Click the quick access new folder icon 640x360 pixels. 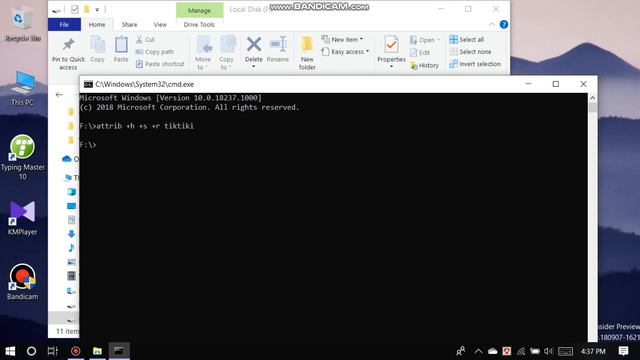[x=87, y=9]
